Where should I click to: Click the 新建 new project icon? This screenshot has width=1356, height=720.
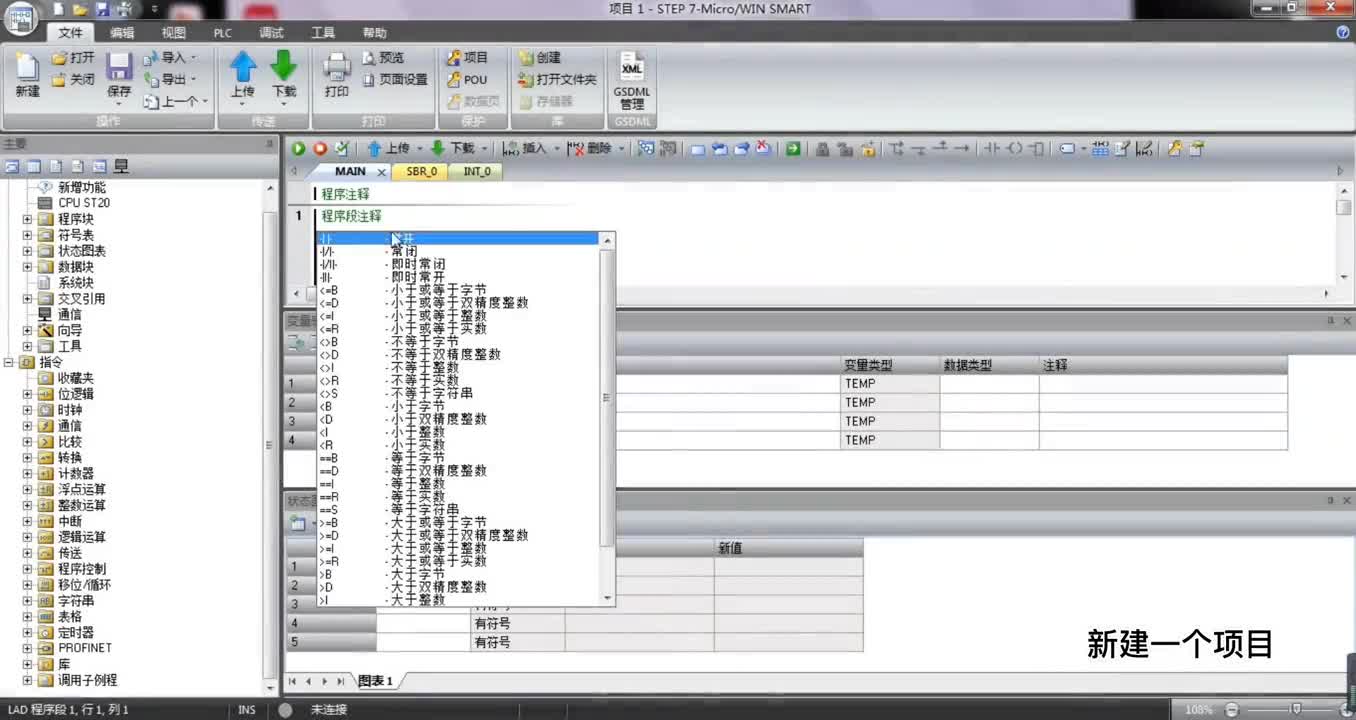pyautogui.click(x=27, y=68)
